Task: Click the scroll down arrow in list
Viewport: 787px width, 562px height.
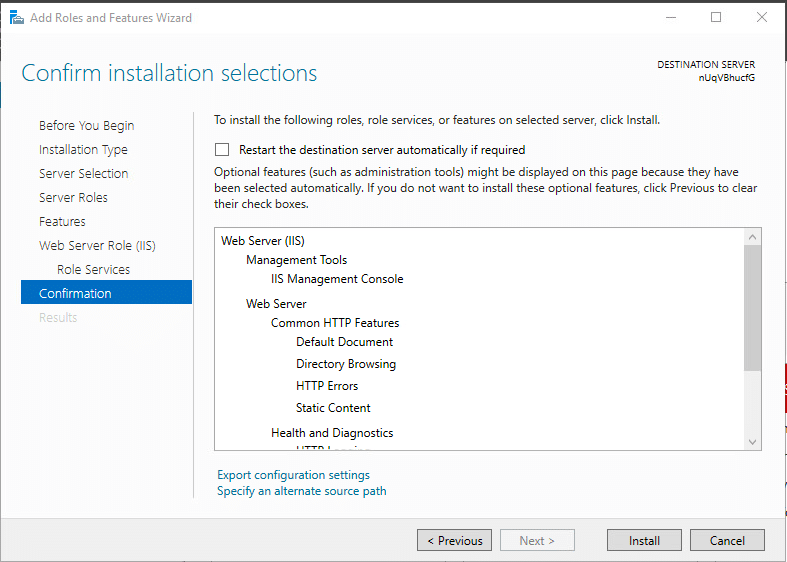Action: 753,441
